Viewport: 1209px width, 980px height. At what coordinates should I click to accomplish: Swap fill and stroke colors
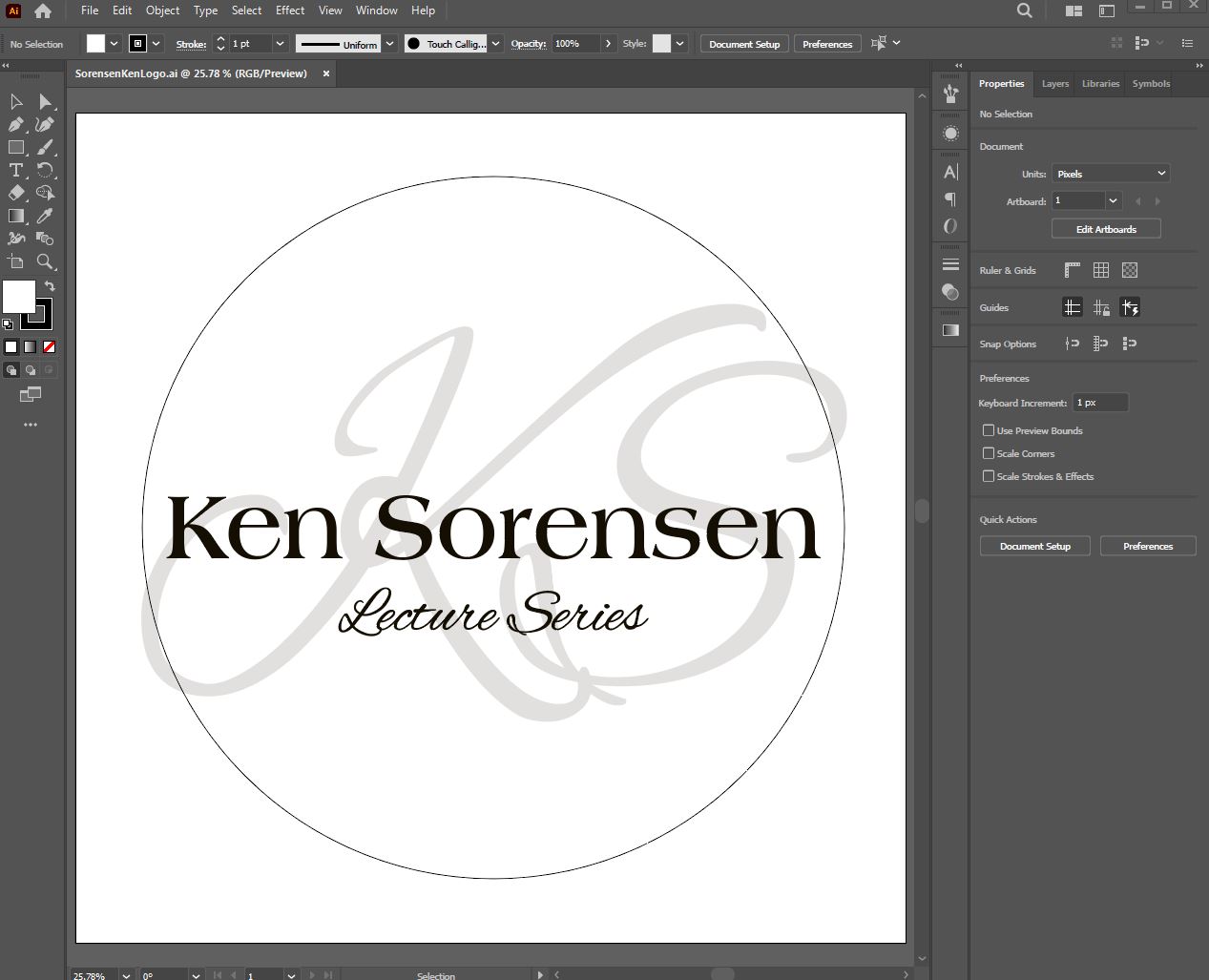pyautogui.click(x=50, y=286)
